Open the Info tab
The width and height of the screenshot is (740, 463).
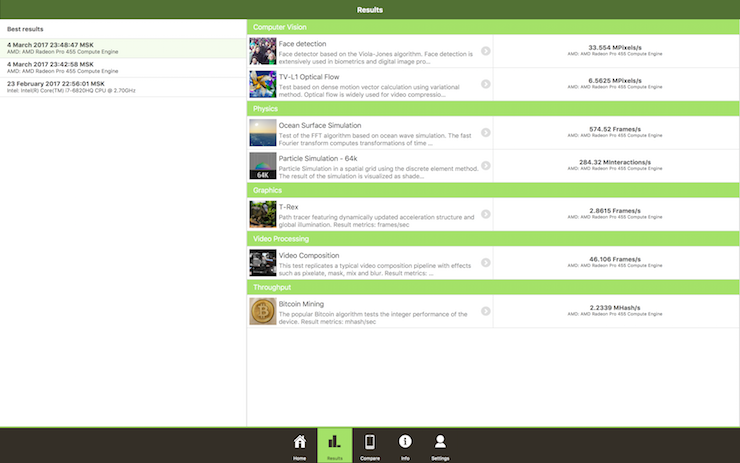[405, 446]
